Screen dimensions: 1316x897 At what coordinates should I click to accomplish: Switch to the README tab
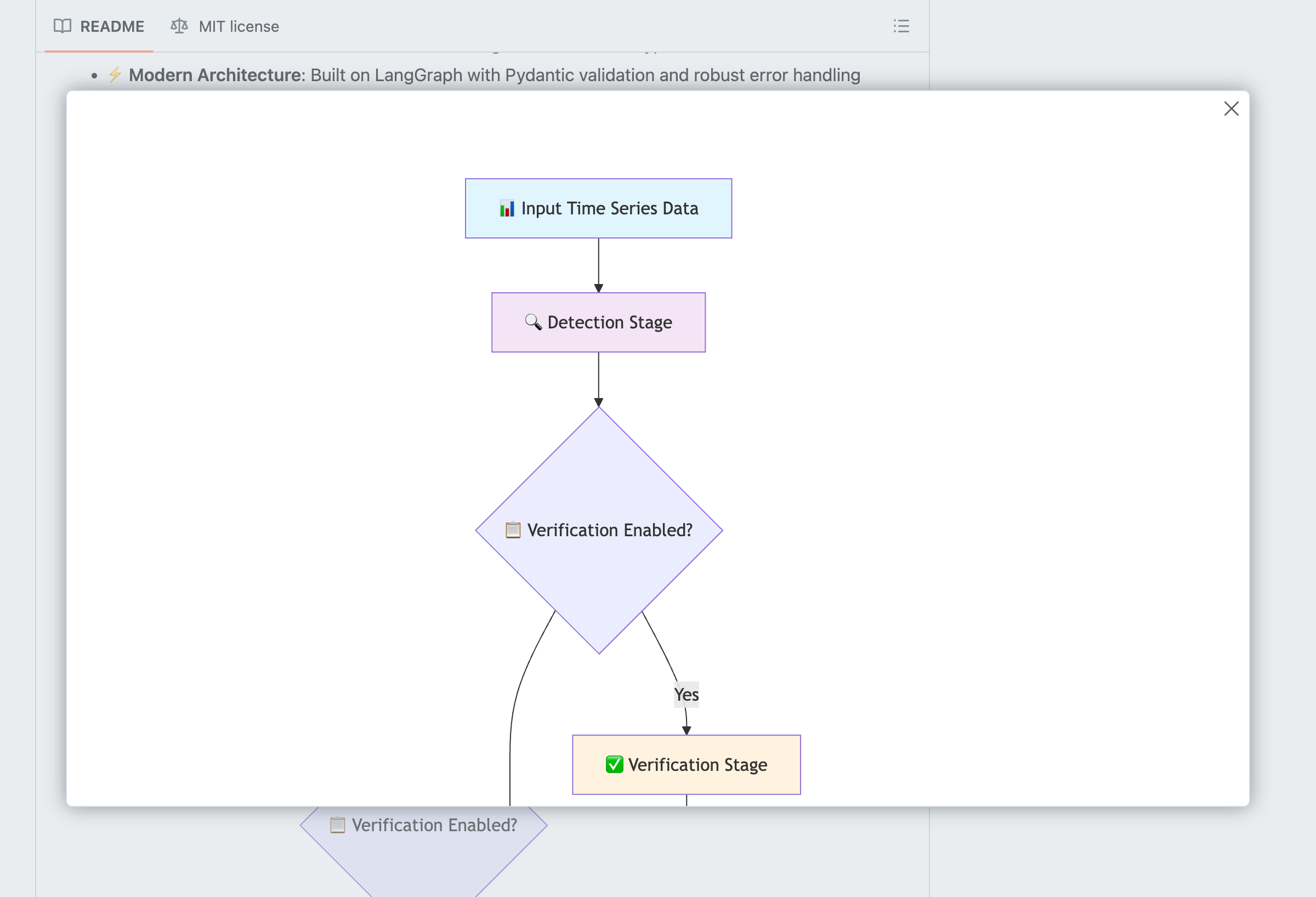[99, 26]
